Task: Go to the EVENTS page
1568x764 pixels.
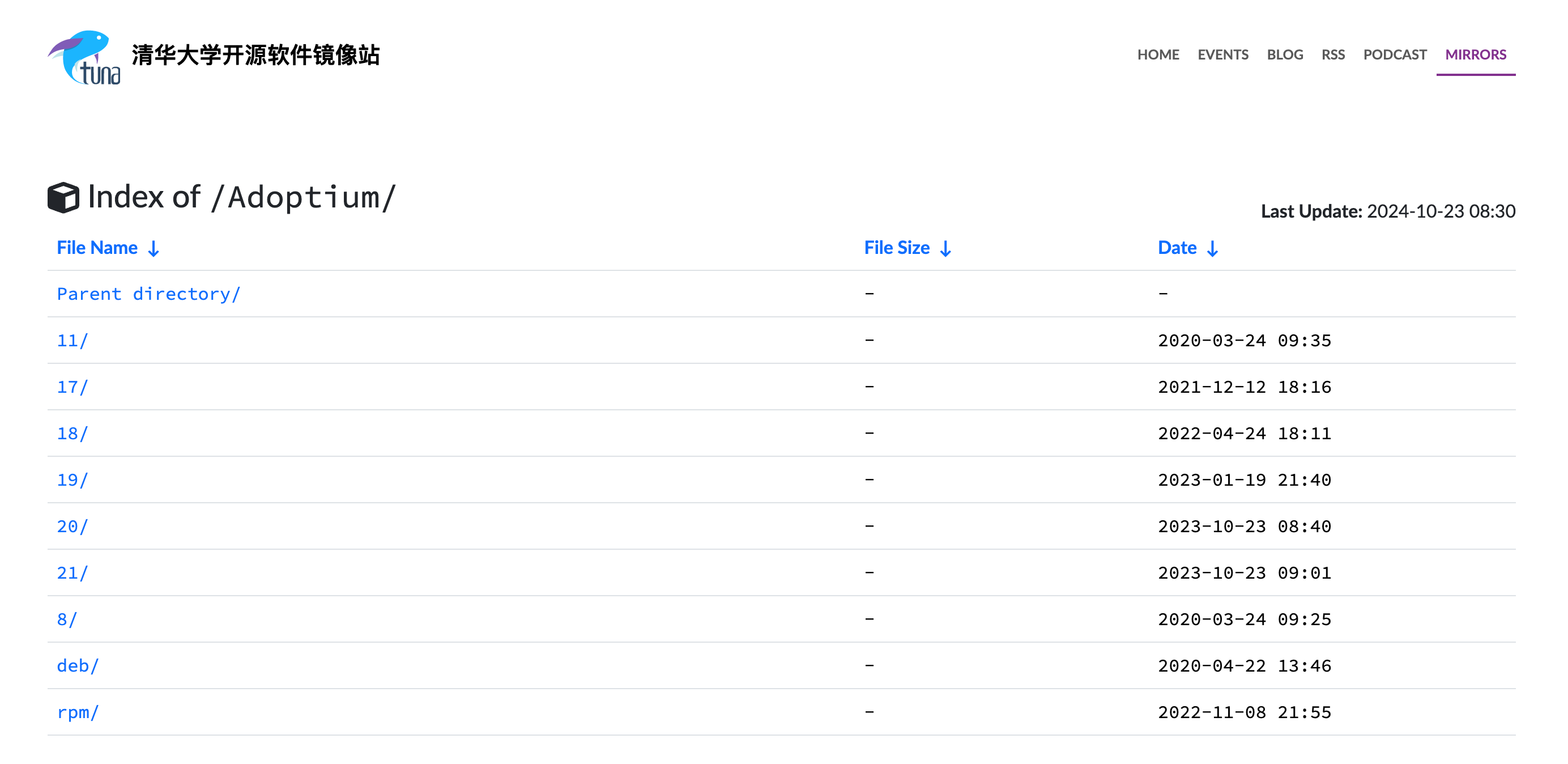Action: (1222, 55)
